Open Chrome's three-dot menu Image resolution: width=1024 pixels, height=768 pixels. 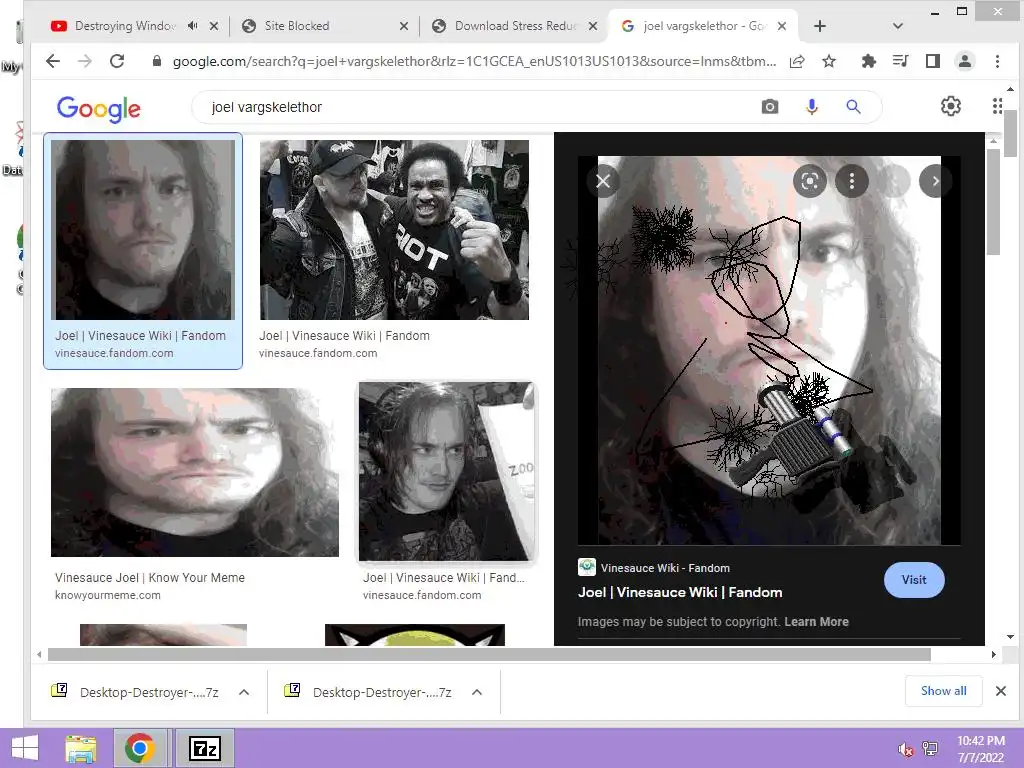pyautogui.click(x=997, y=61)
